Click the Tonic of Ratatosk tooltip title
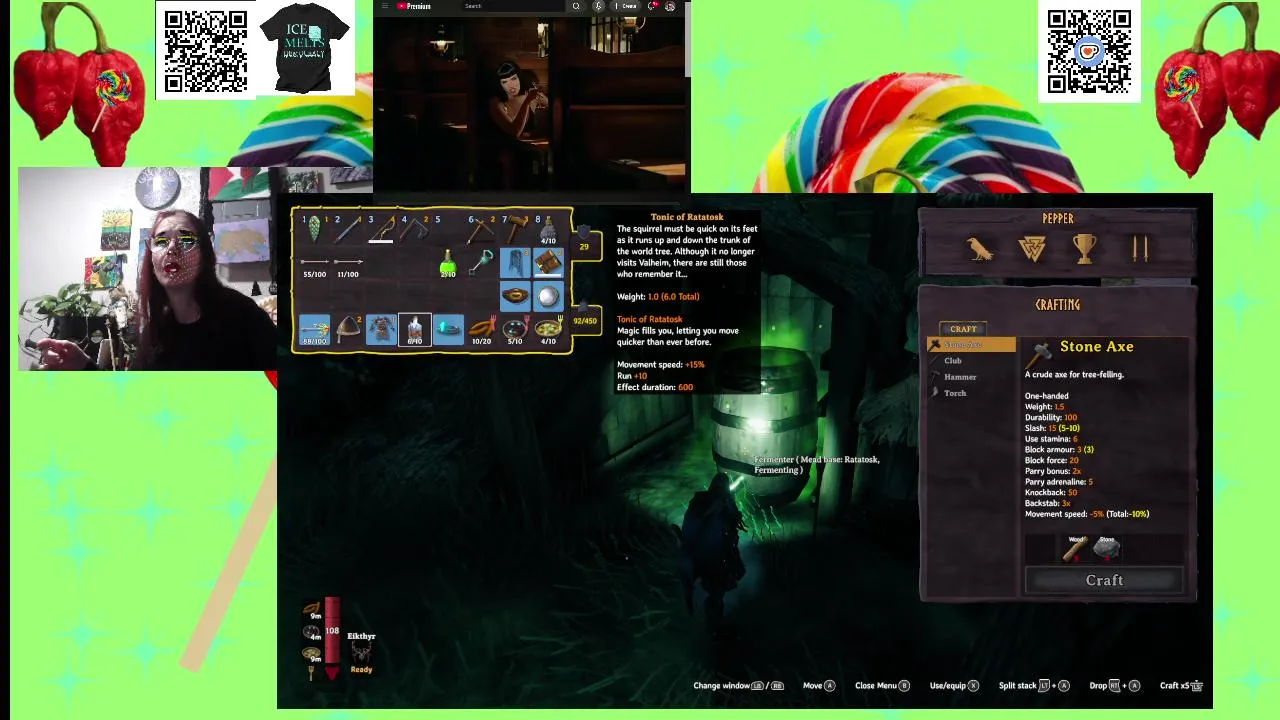The image size is (1280, 720). pos(686,217)
